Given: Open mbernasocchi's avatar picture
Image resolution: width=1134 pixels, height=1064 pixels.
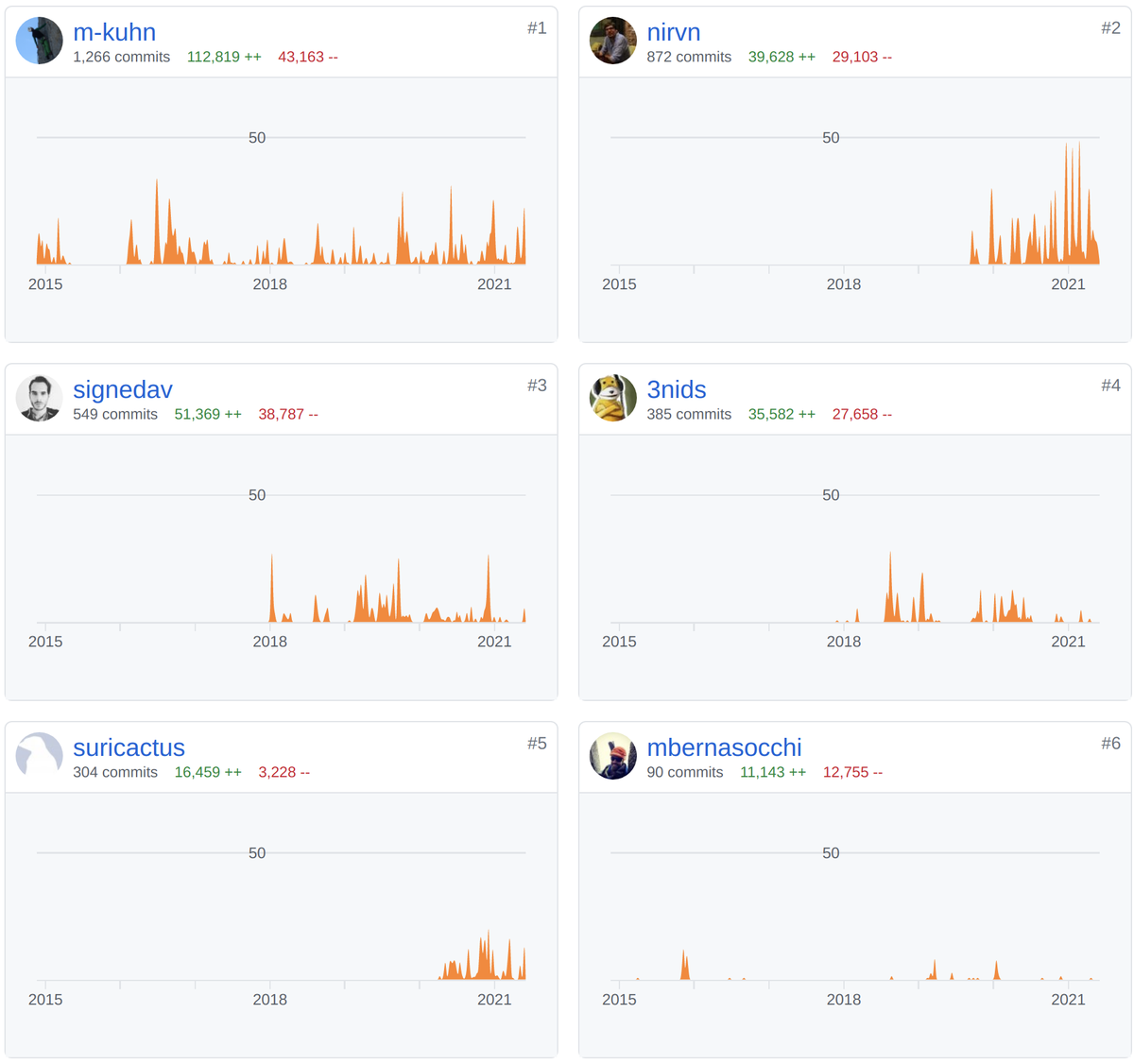Looking at the screenshot, I should [x=612, y=756].
